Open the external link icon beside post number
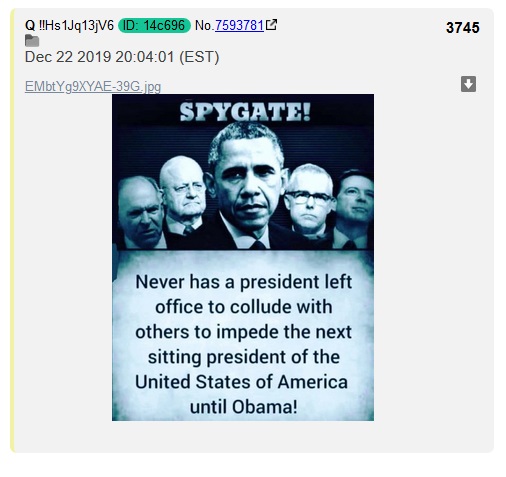Viewport: 506px width, 477px height. tap(271, 25)
